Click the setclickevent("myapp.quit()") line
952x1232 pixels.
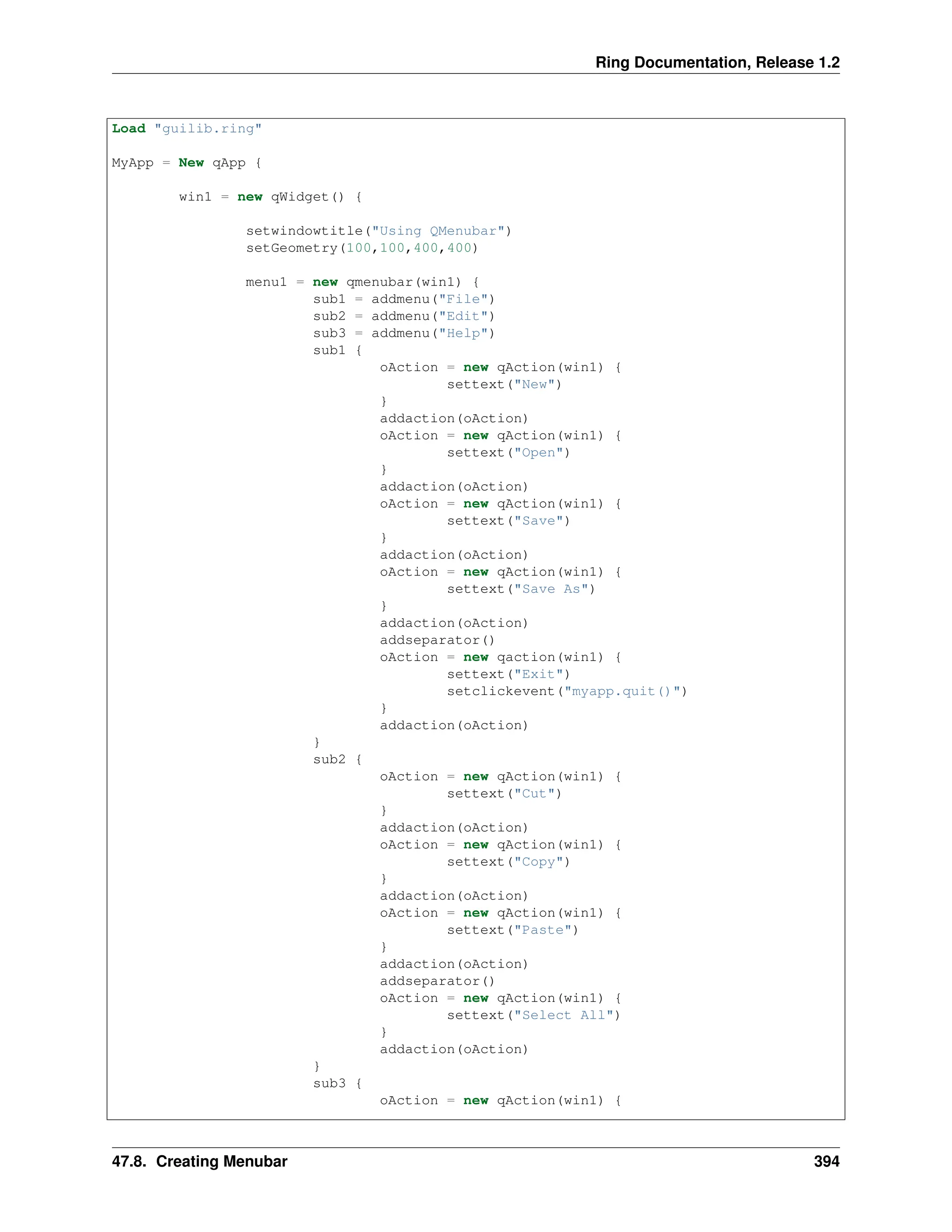point(567,692)
